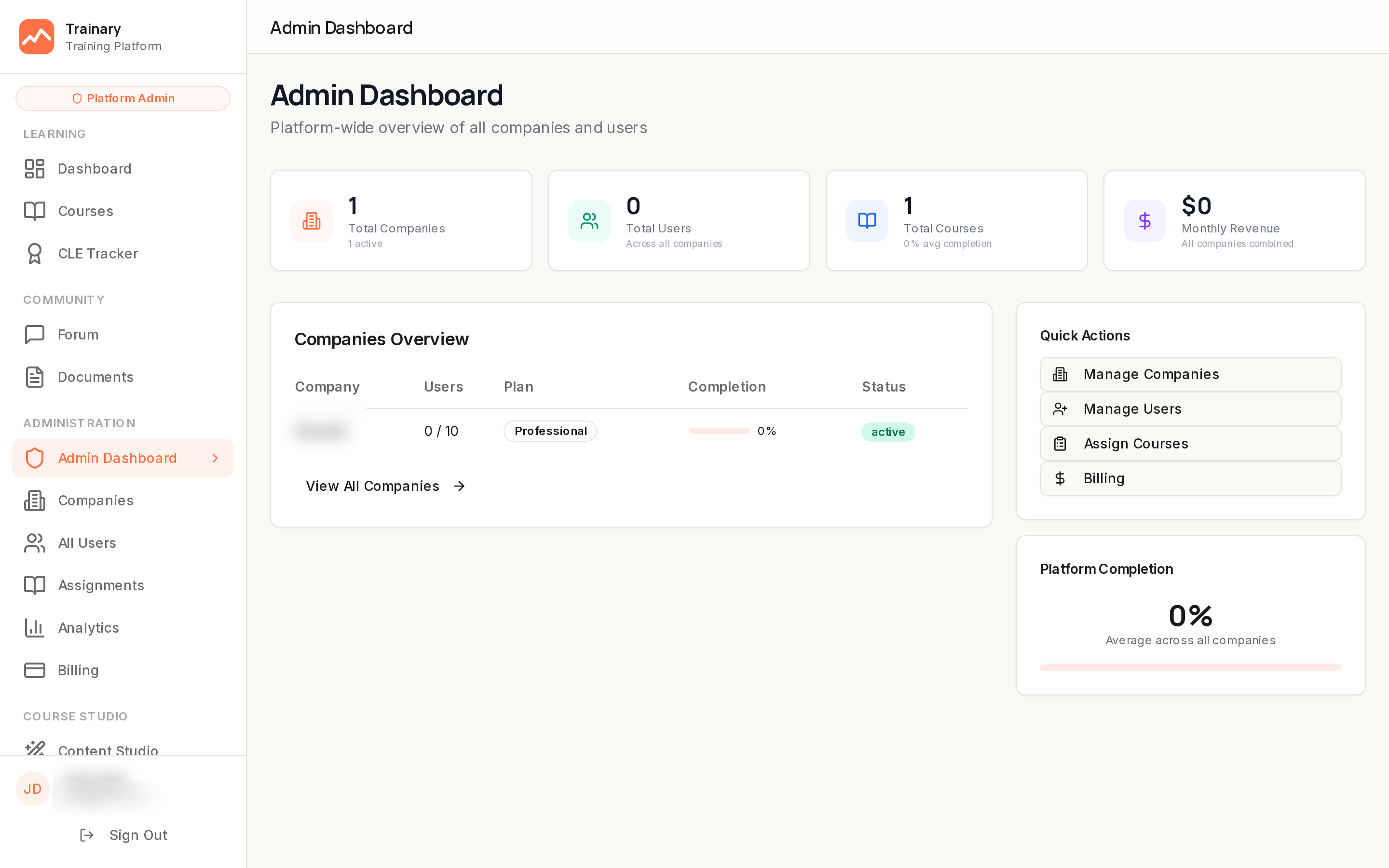Click the Analytics bar chart icon

pyautogui.click(x=34, y=628)
